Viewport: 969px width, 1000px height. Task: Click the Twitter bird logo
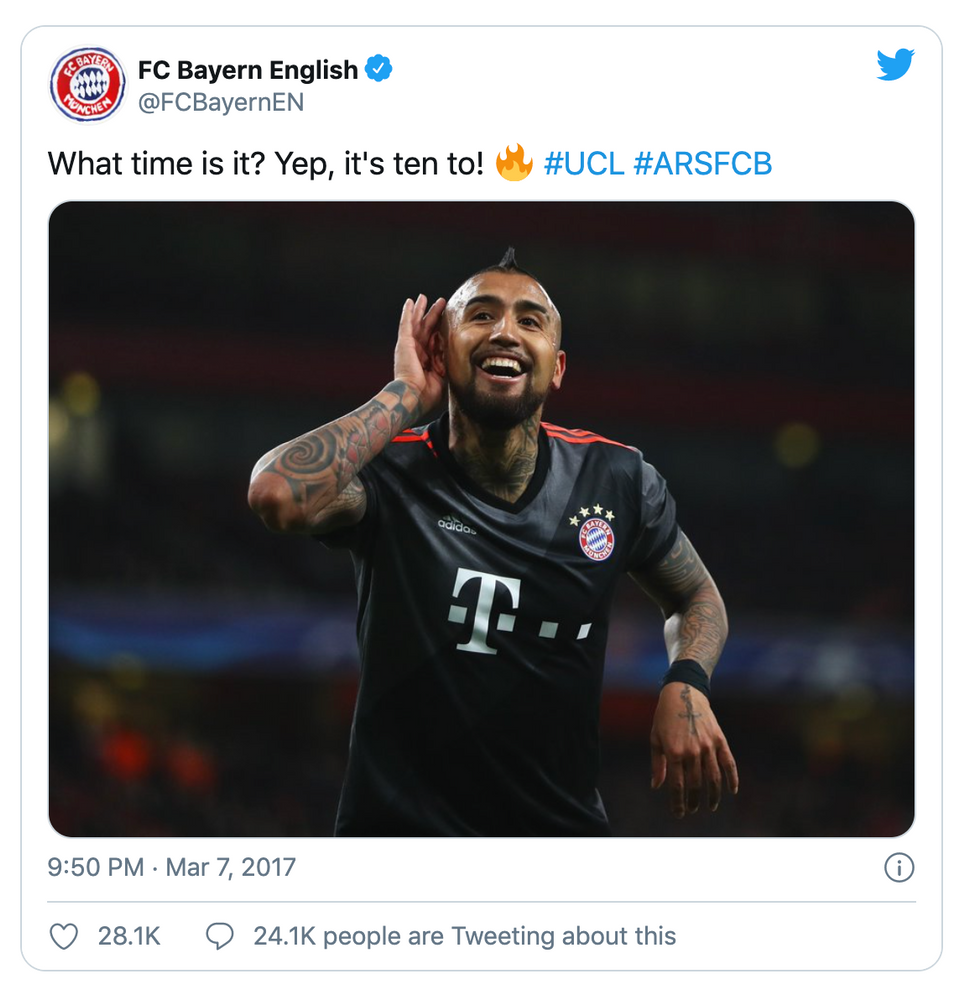click(x=895, y=65)
